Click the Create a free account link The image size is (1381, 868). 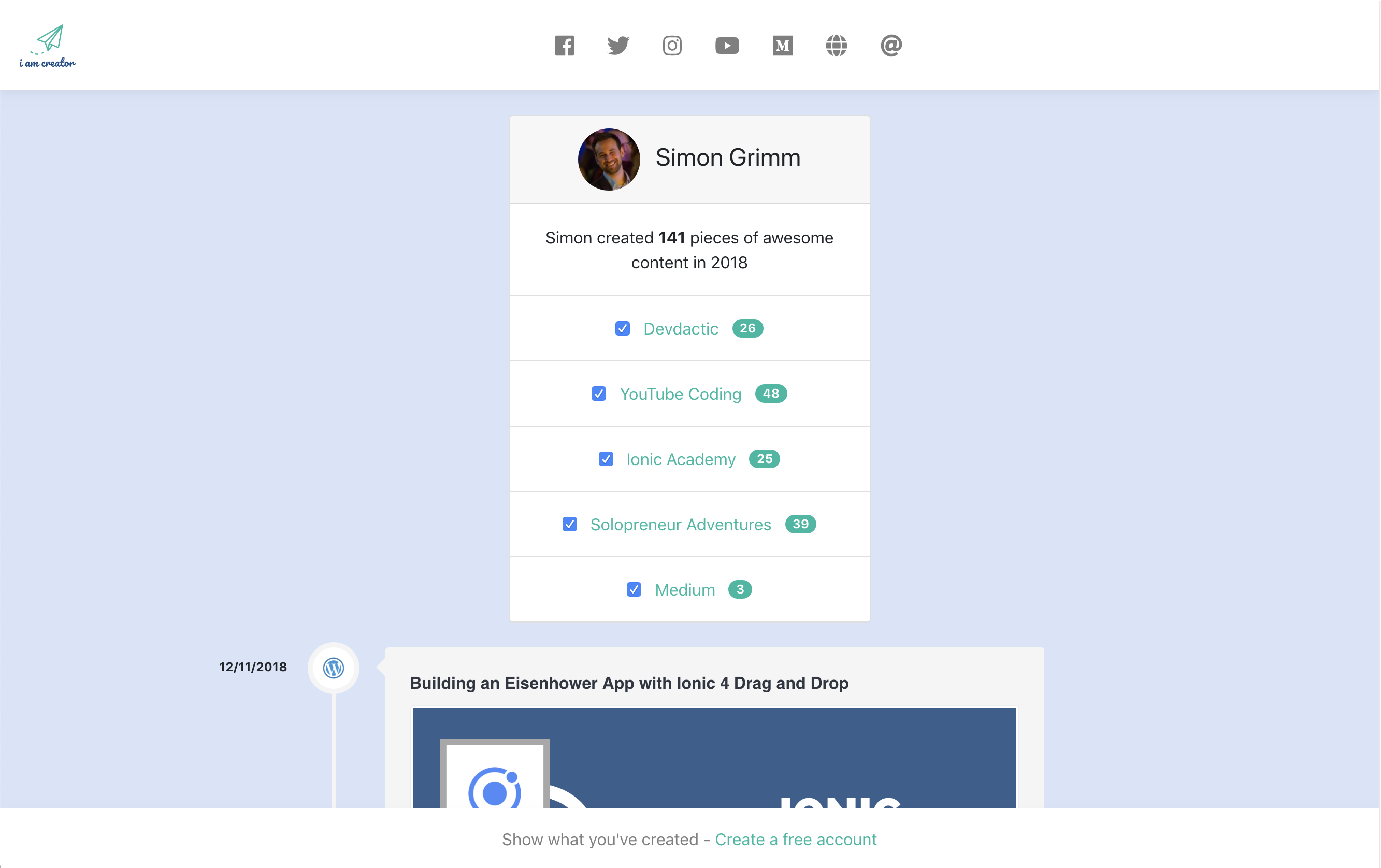click(796, 840)
